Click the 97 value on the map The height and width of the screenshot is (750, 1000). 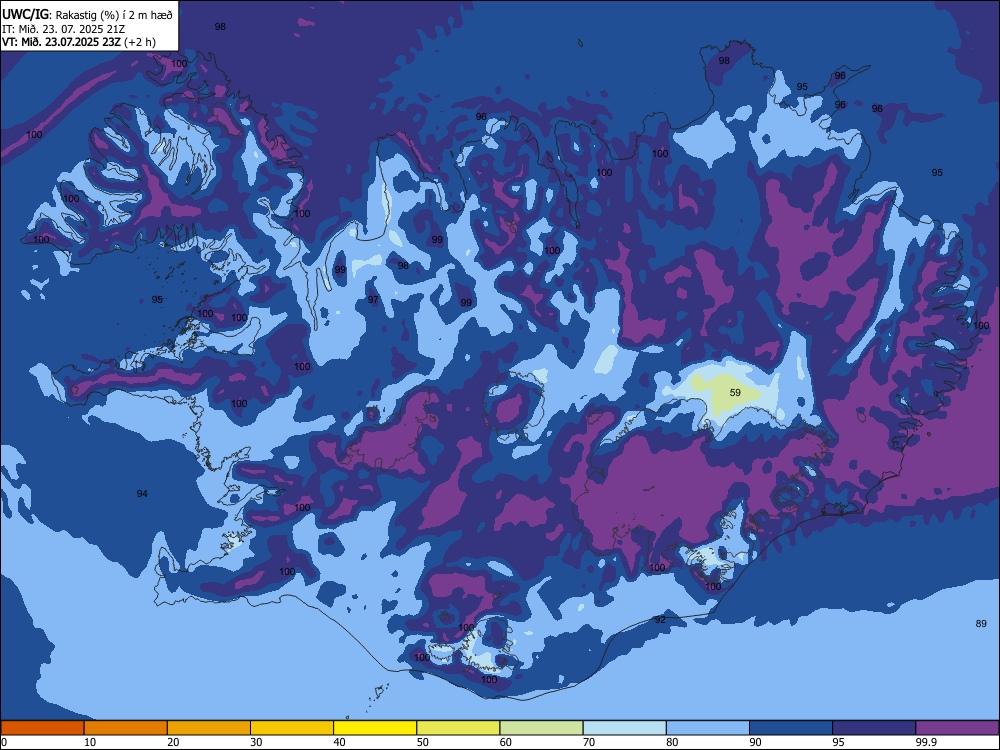pyautogui.click(x=373, y=300)
